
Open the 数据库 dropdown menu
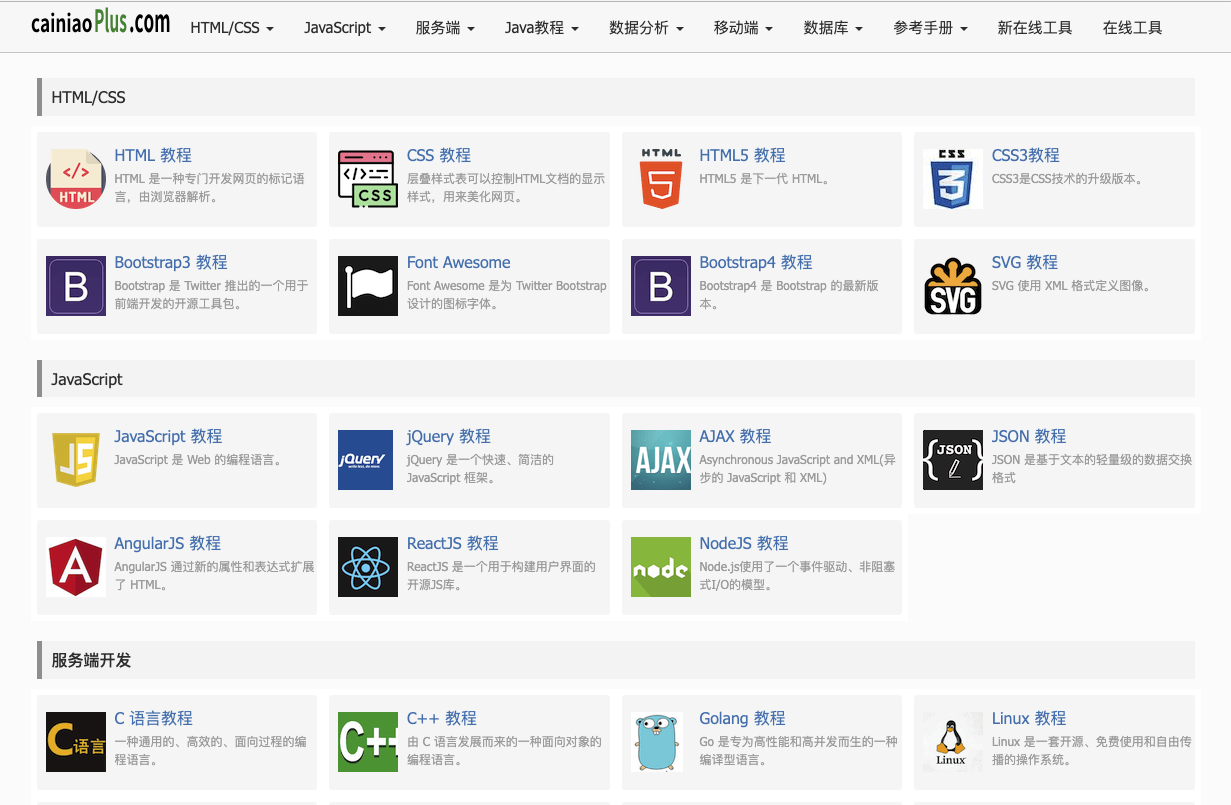(x=833, y=28)
